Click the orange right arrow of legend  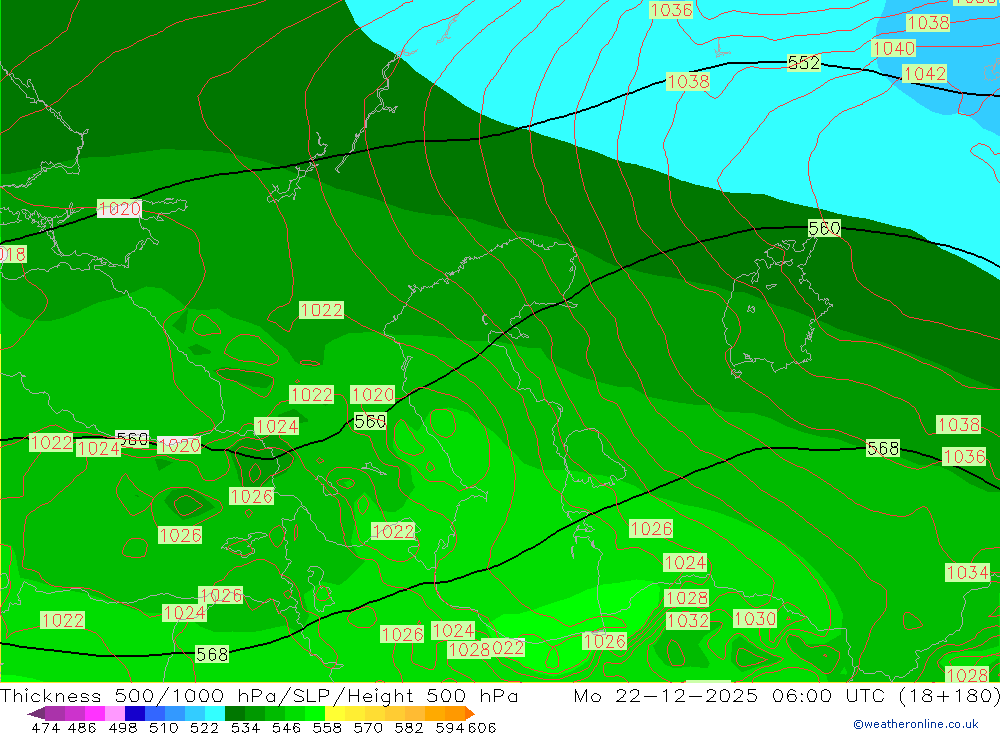point(470,713)
